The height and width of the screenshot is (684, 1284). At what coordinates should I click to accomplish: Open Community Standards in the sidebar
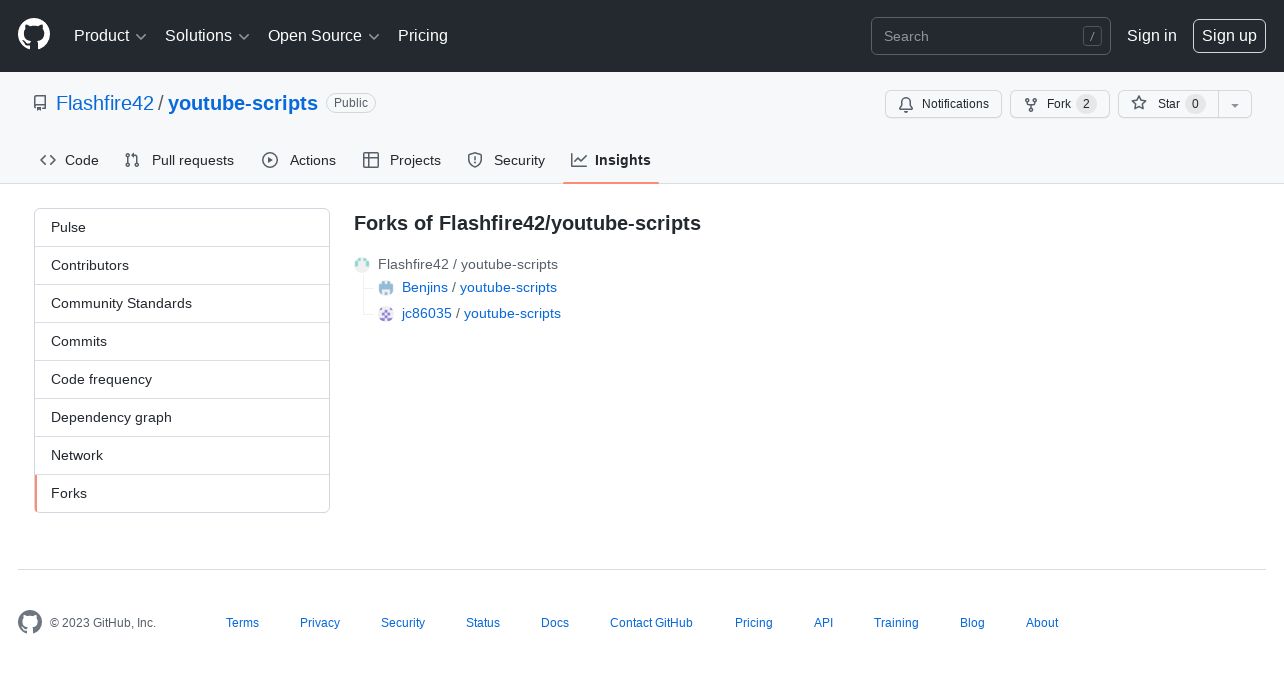tap(182, 304)
